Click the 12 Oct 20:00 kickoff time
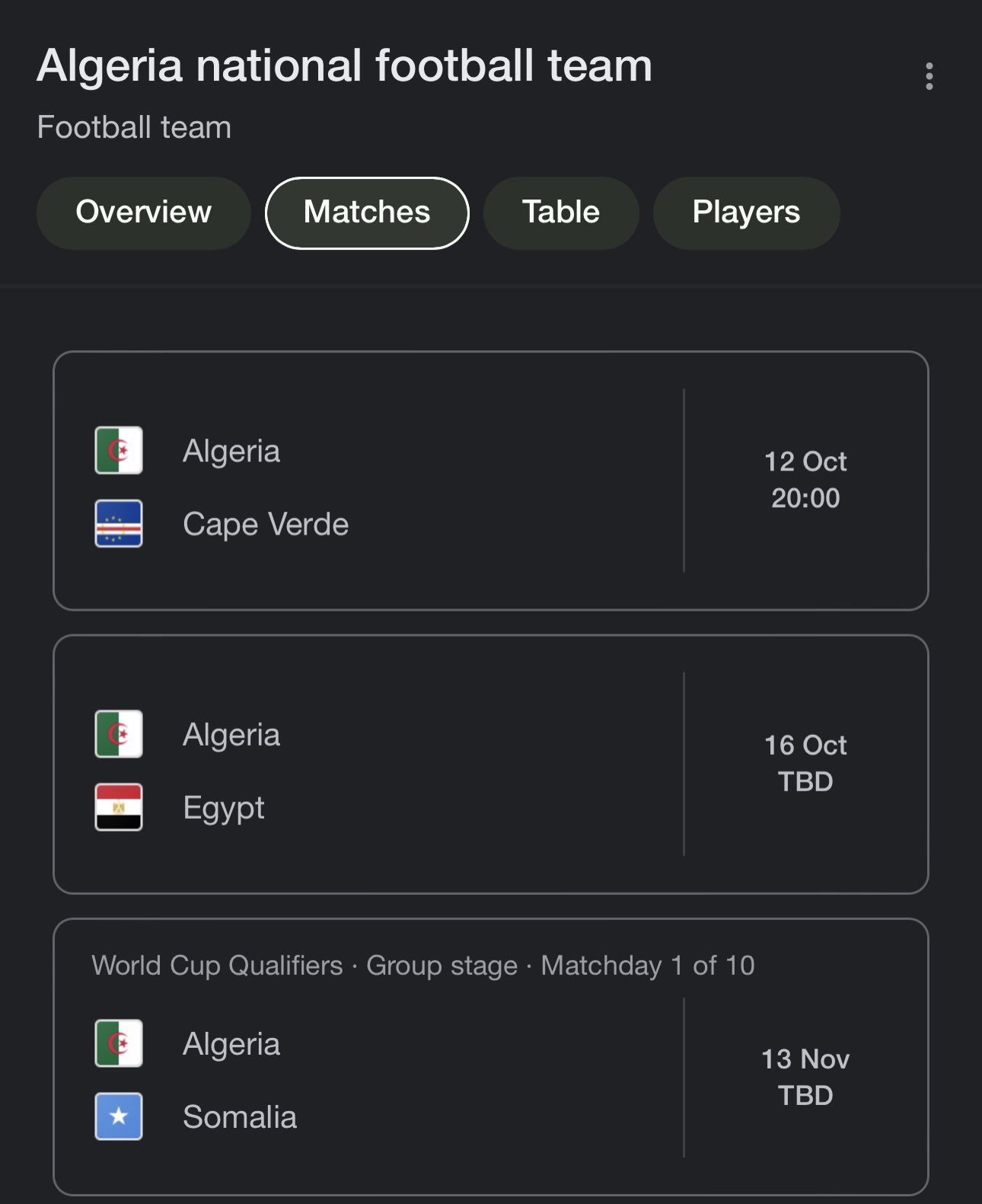This screenshot has width=982, height=1204. pos(805,480)
